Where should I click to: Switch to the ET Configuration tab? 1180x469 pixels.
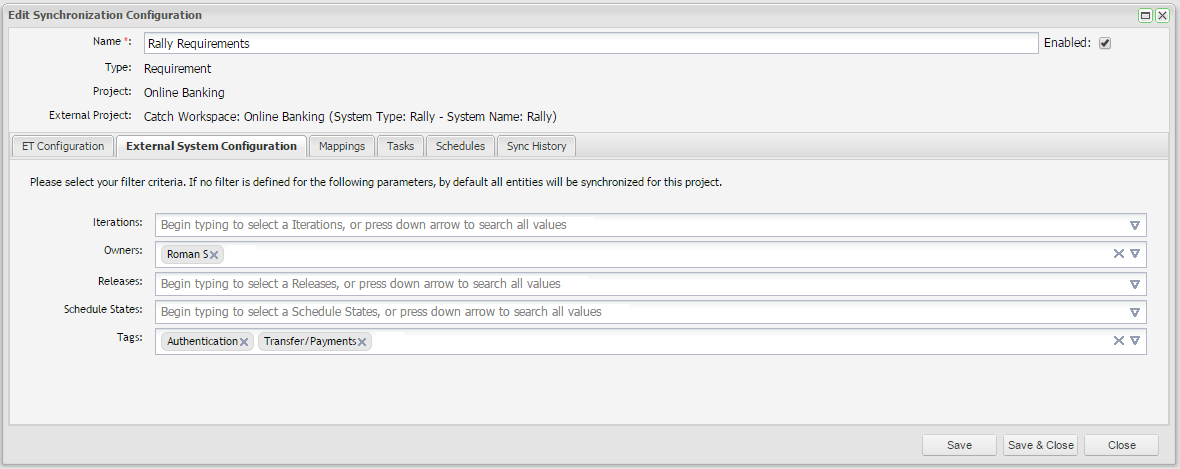pyautogui.click(x=63, y=146)
